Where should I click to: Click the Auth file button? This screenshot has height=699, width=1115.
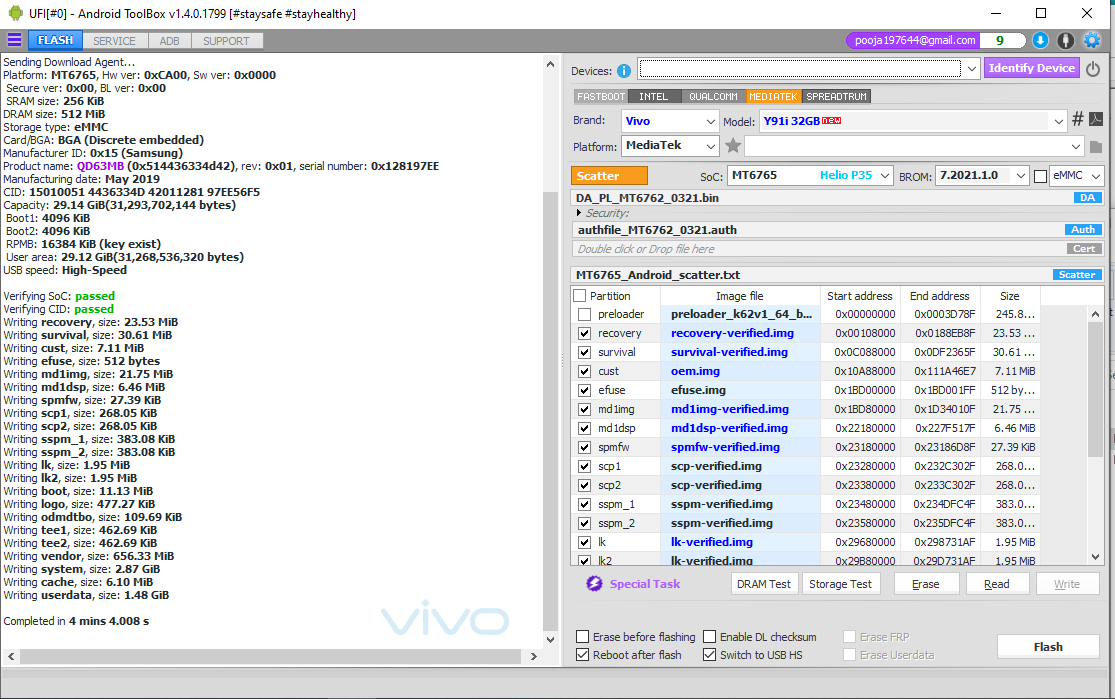pyautogui.click(x=1083, y=230)
